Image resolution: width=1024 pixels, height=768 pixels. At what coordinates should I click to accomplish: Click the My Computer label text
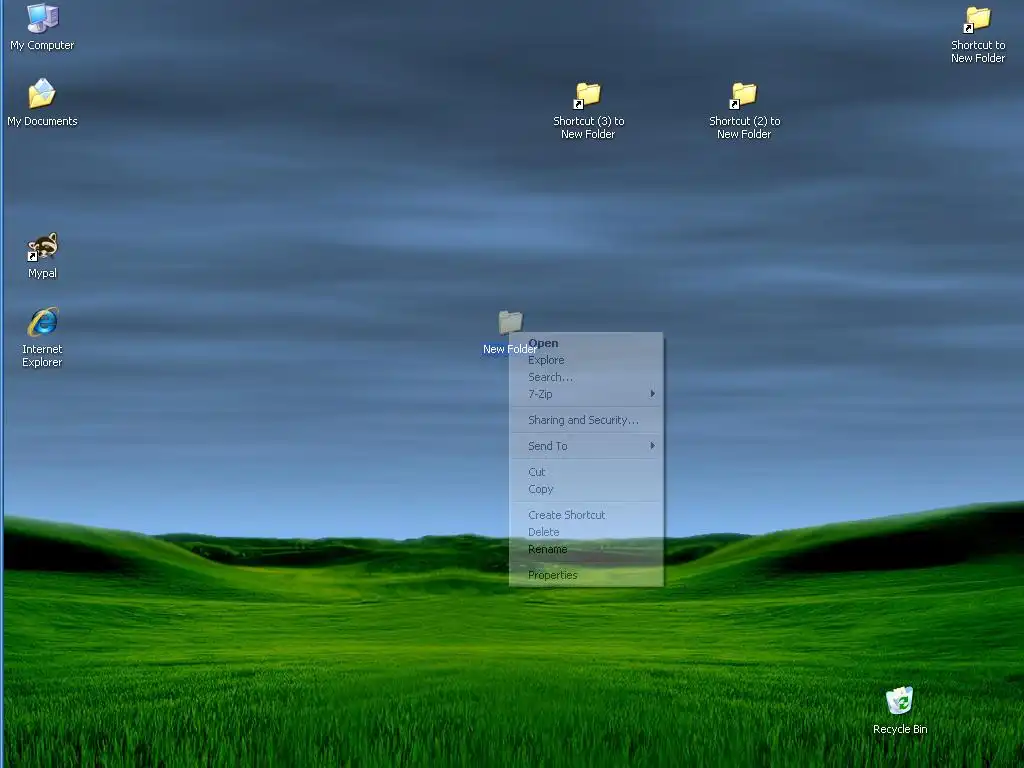coord(42,45)
